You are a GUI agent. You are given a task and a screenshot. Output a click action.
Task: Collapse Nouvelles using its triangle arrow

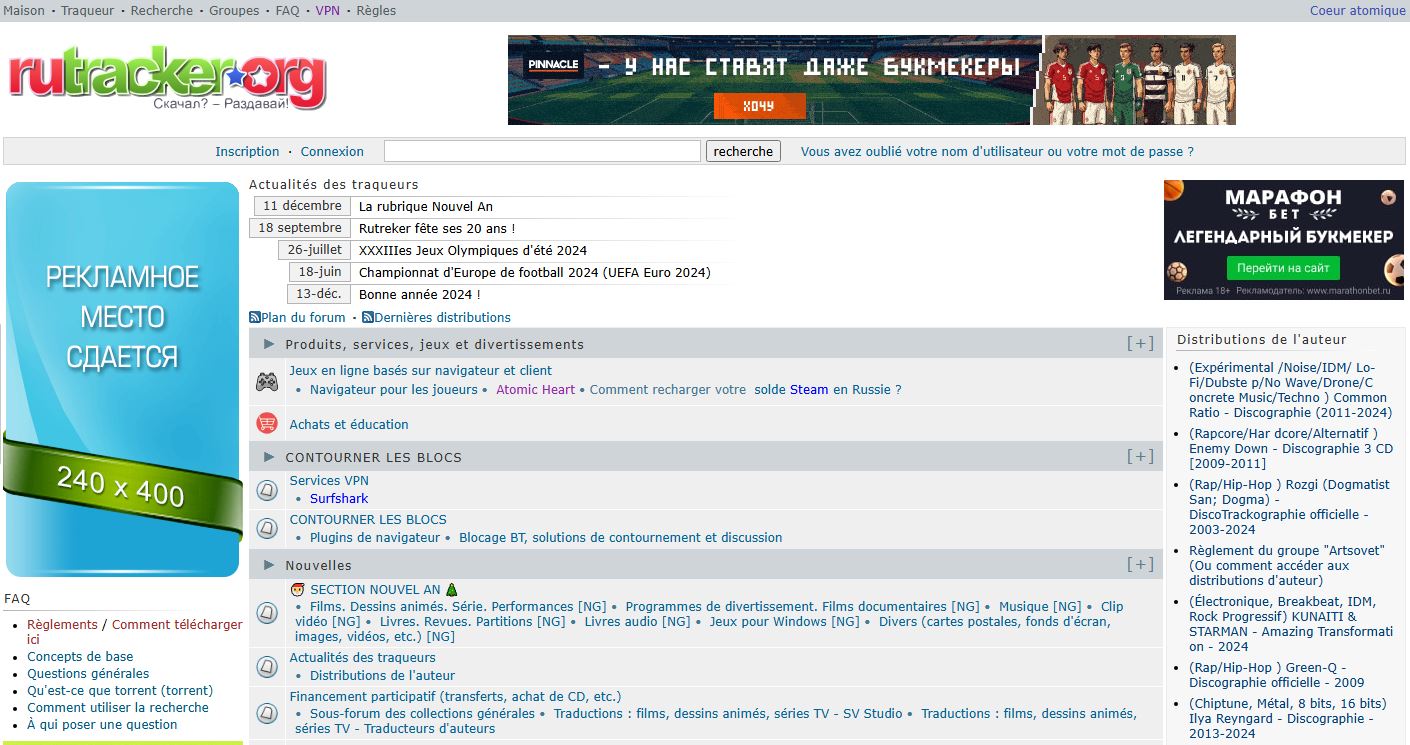tap(269, 565)
